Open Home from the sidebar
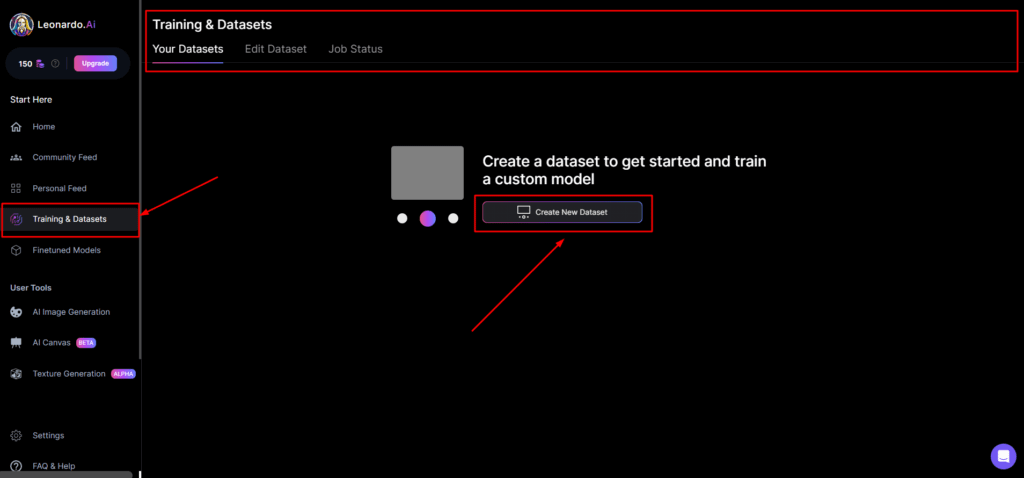Screen dimensions: 1024x478 (x=43, y=127)
